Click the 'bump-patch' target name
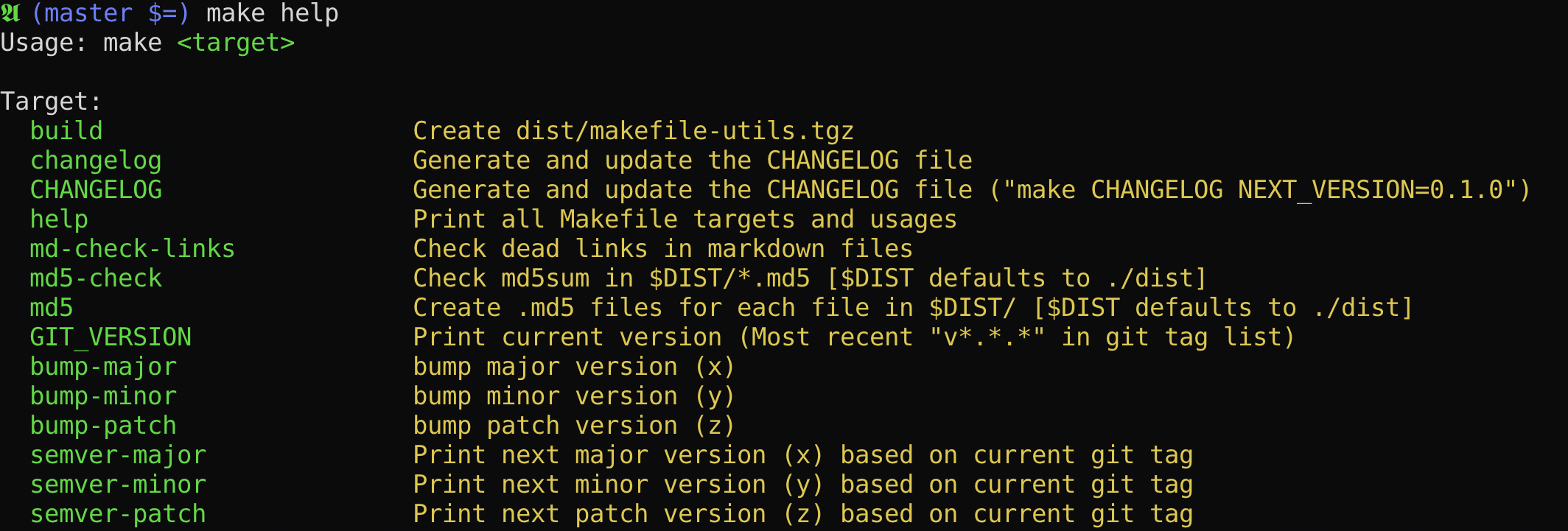The height and width of the screenshot is (531, 1568). (x=103, y=426)
